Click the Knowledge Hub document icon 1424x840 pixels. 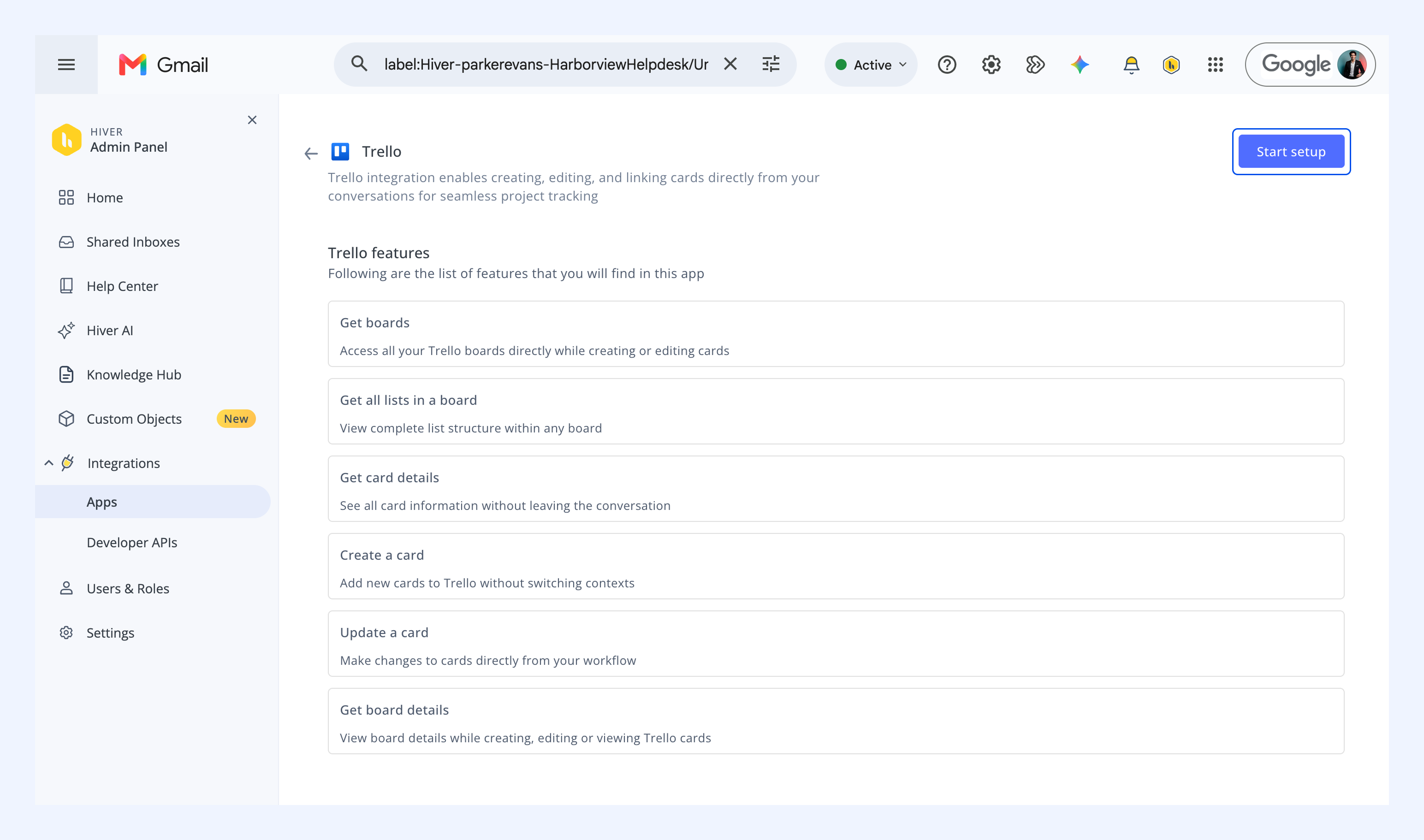tap(66, 374)
